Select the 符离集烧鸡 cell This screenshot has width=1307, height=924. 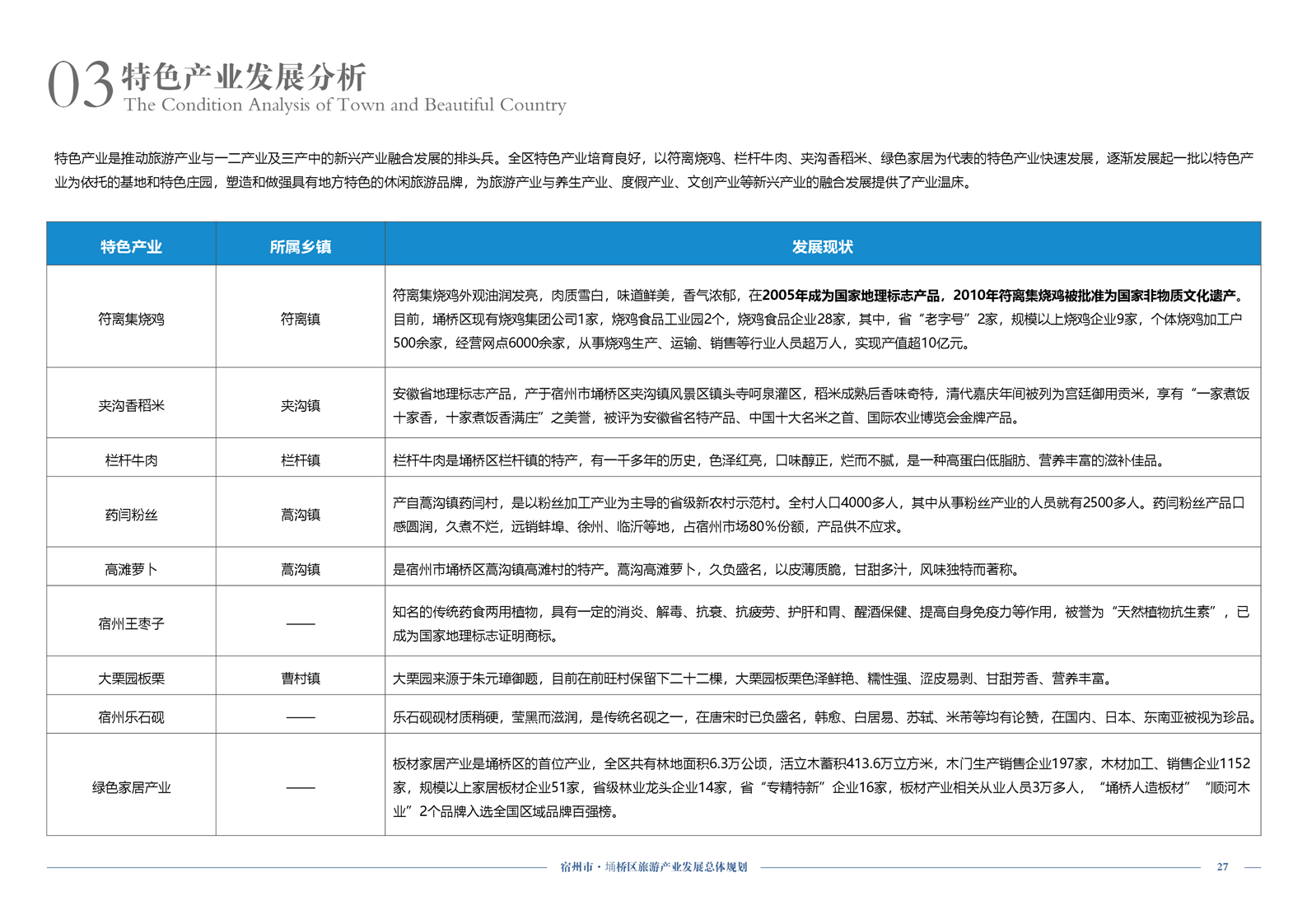click(x=131, y=319)
